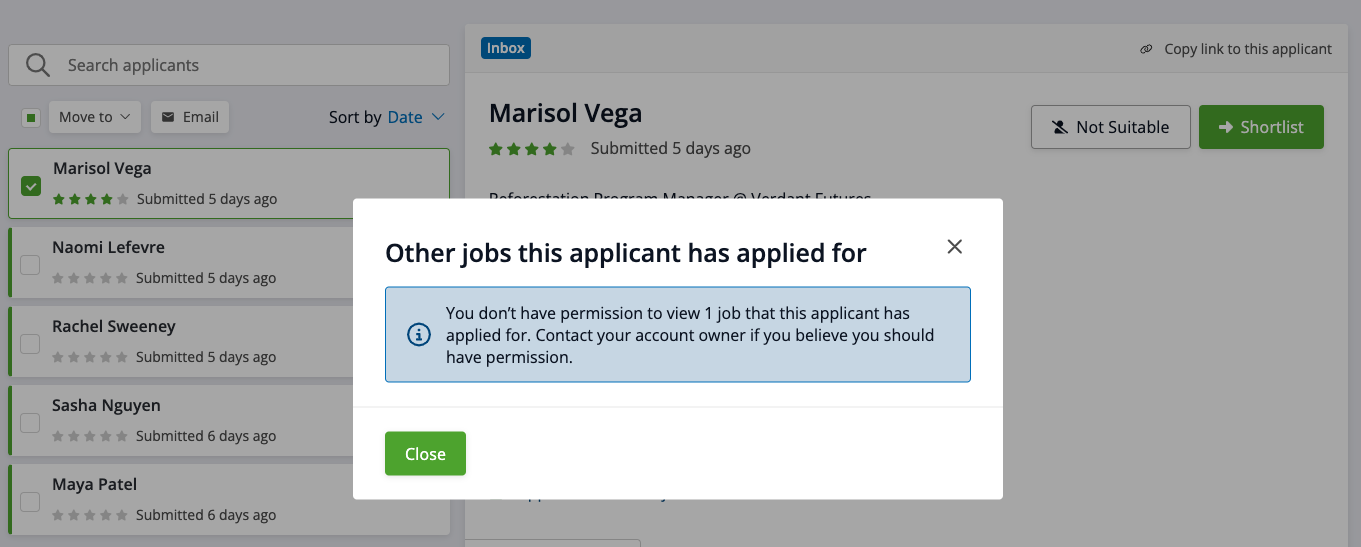Click the info icon in the permission notice

[x=419, y=335]
